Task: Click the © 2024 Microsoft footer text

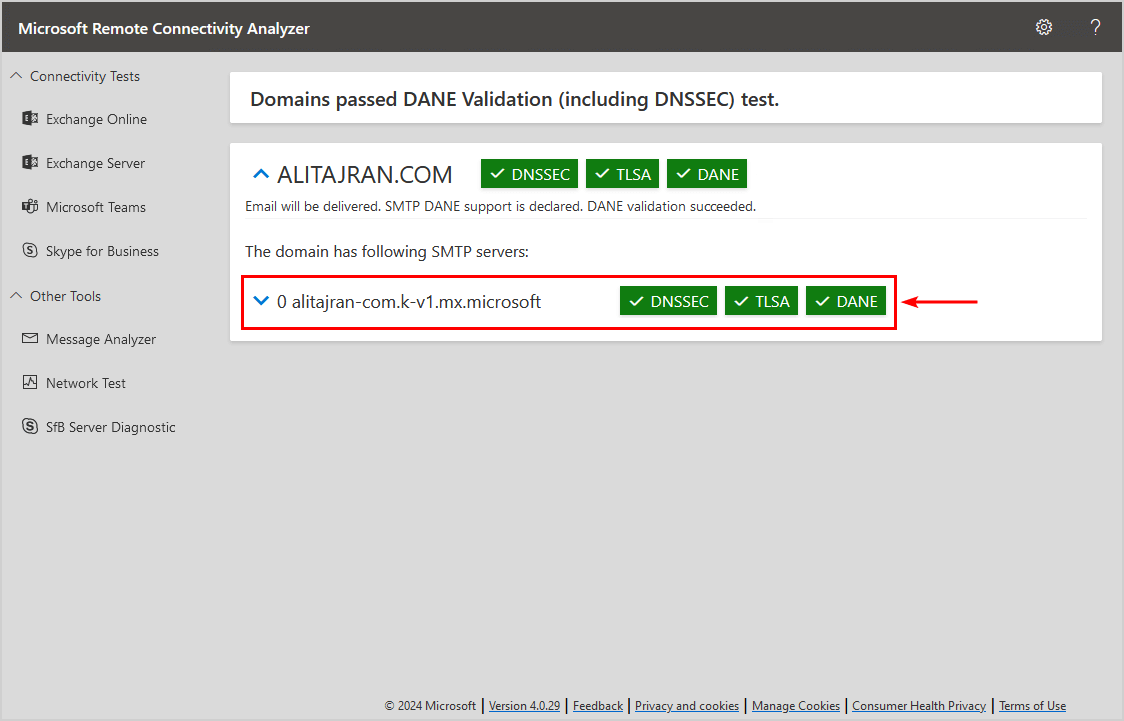Action: (x=430, y=706)
